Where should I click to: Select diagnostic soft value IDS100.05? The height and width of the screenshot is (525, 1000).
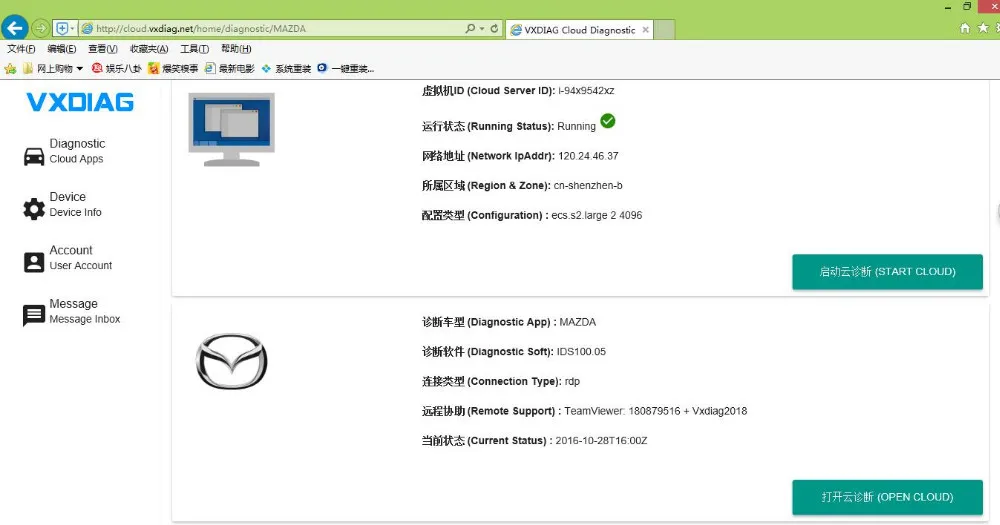(581, 351)
